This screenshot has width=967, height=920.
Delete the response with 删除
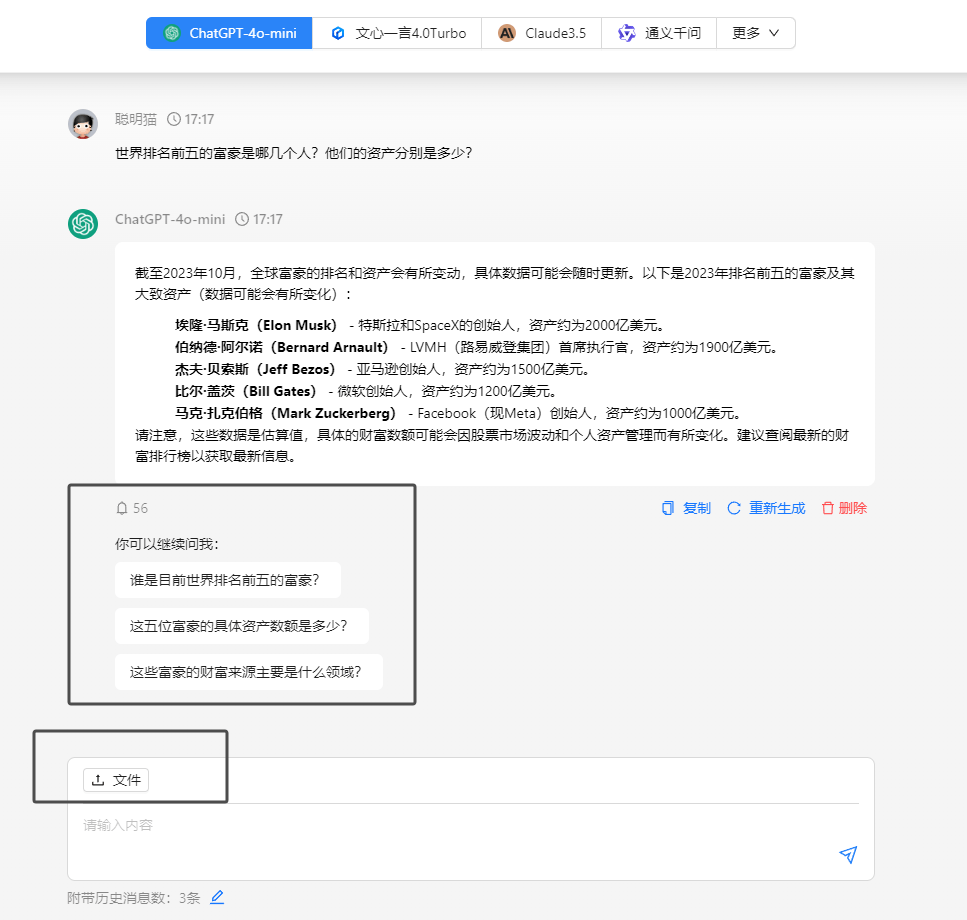844,508
